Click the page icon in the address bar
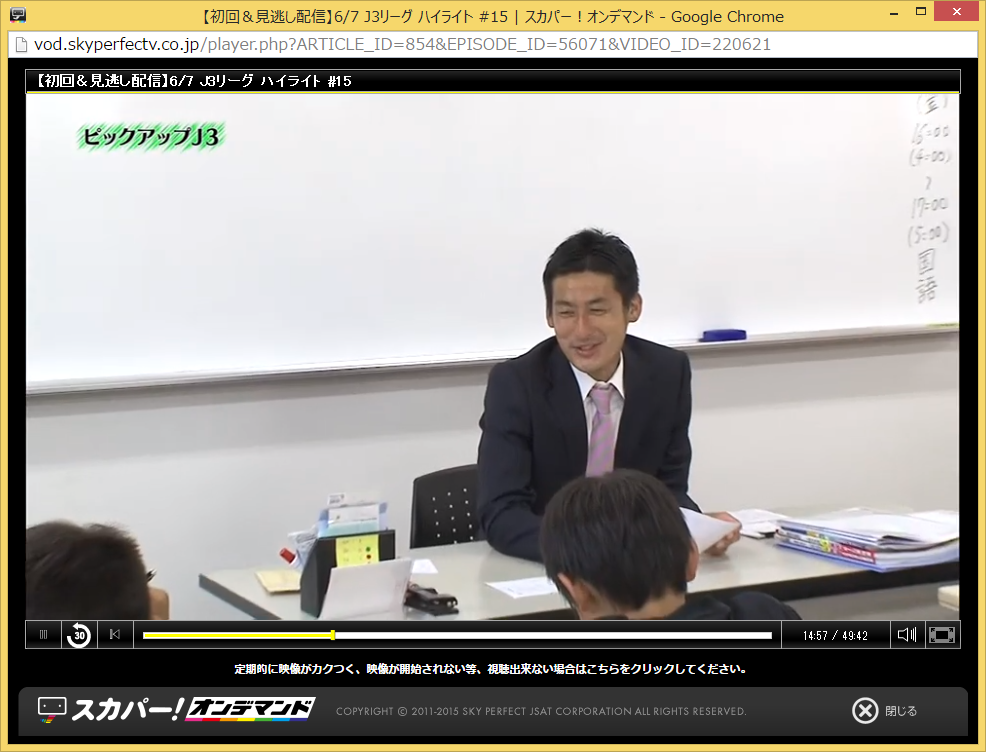986x752 pixels. [21, 45]
